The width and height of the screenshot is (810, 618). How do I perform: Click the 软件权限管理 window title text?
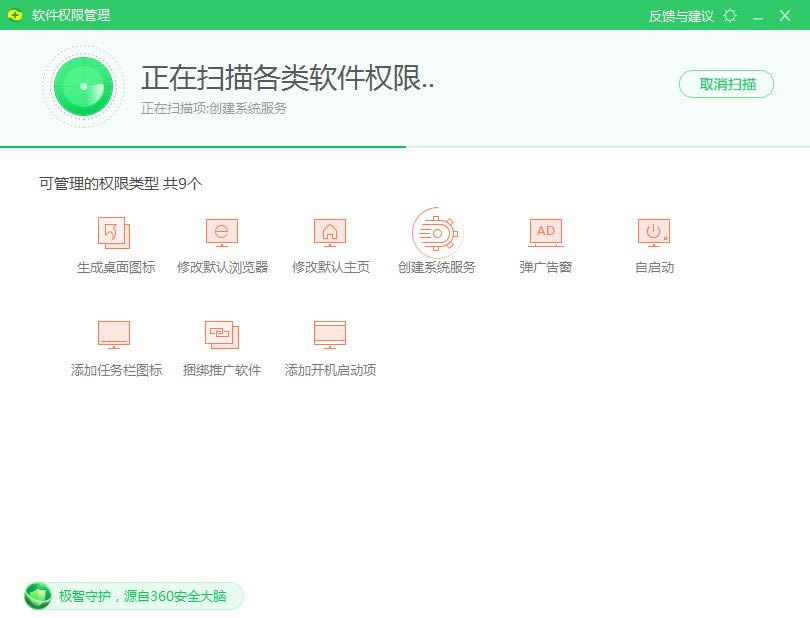(71, 15)
